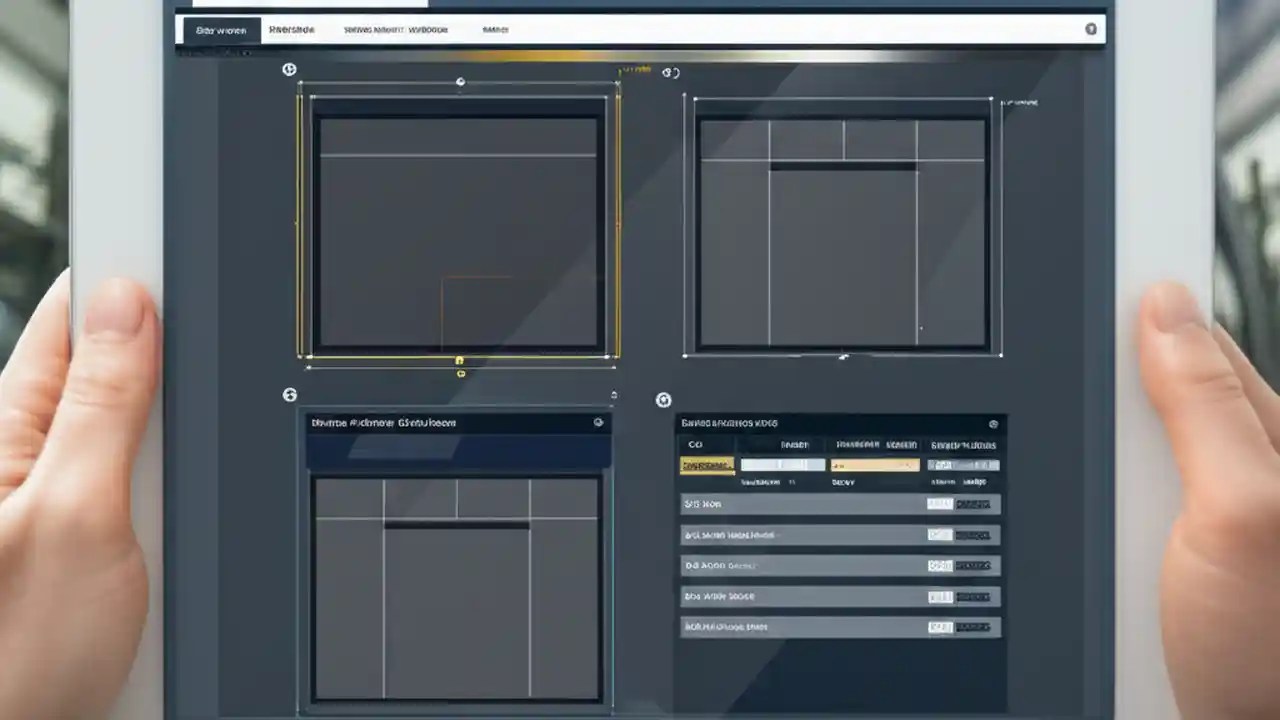1280x720 pixels.
Task: Toggle the switch on the first table row
Action: pyautogui.click(x=940, y=504)
